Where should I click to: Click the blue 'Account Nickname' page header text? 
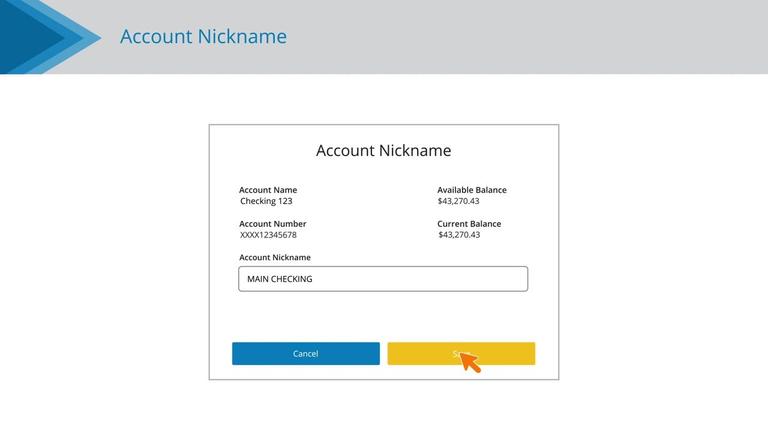coord(203,36)
